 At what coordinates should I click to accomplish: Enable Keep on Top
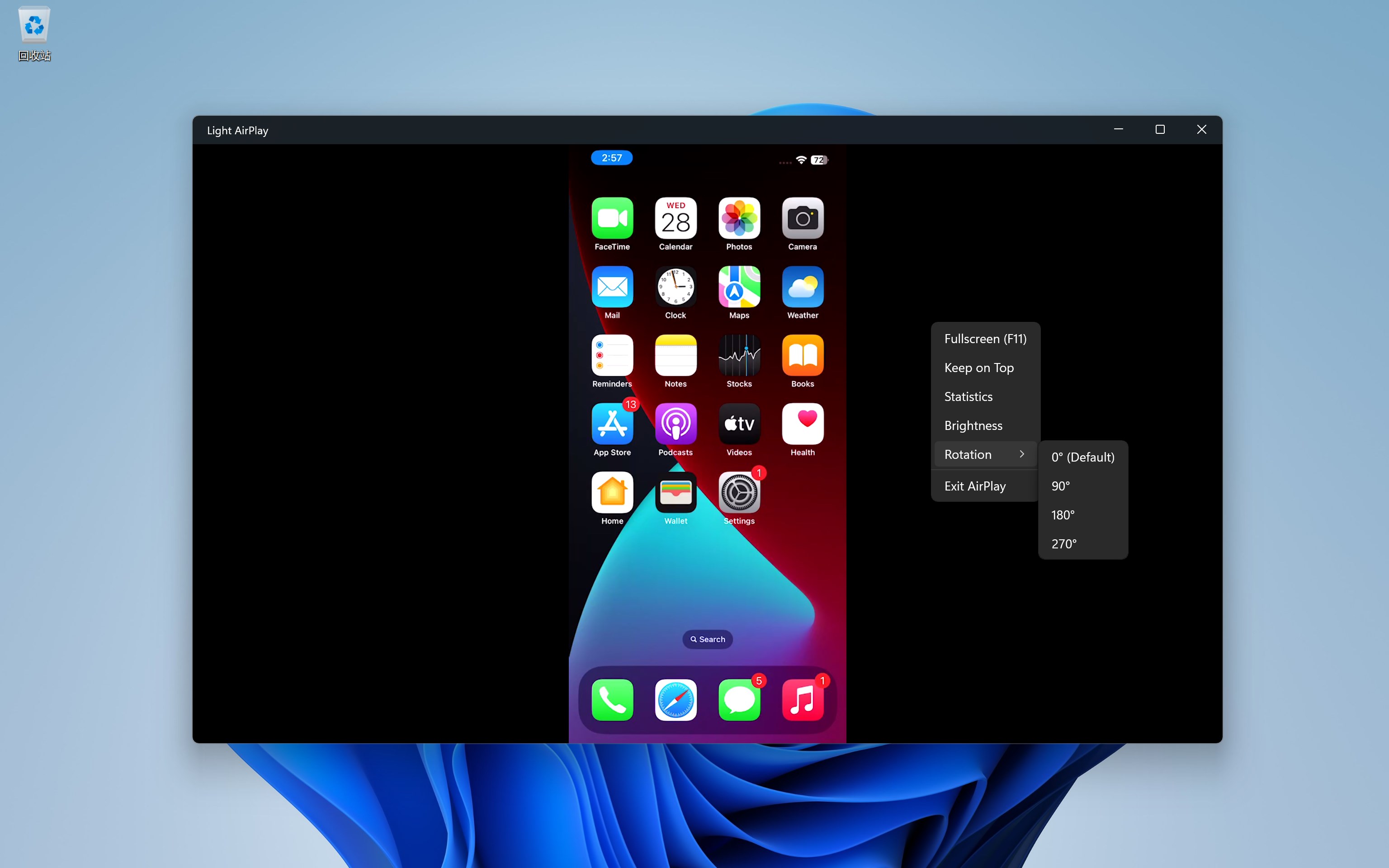(978, 368)
